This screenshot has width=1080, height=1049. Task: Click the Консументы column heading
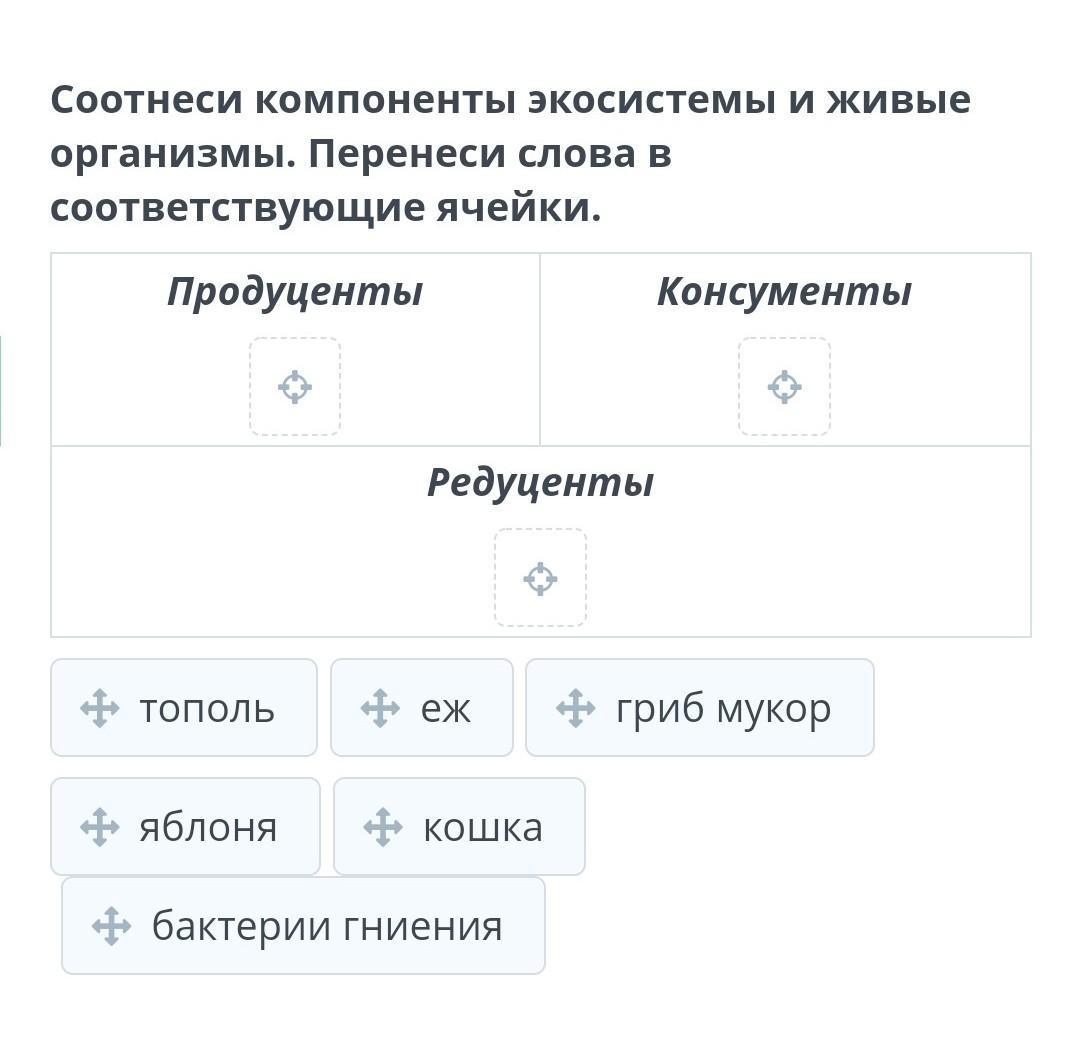coord(784,292)
